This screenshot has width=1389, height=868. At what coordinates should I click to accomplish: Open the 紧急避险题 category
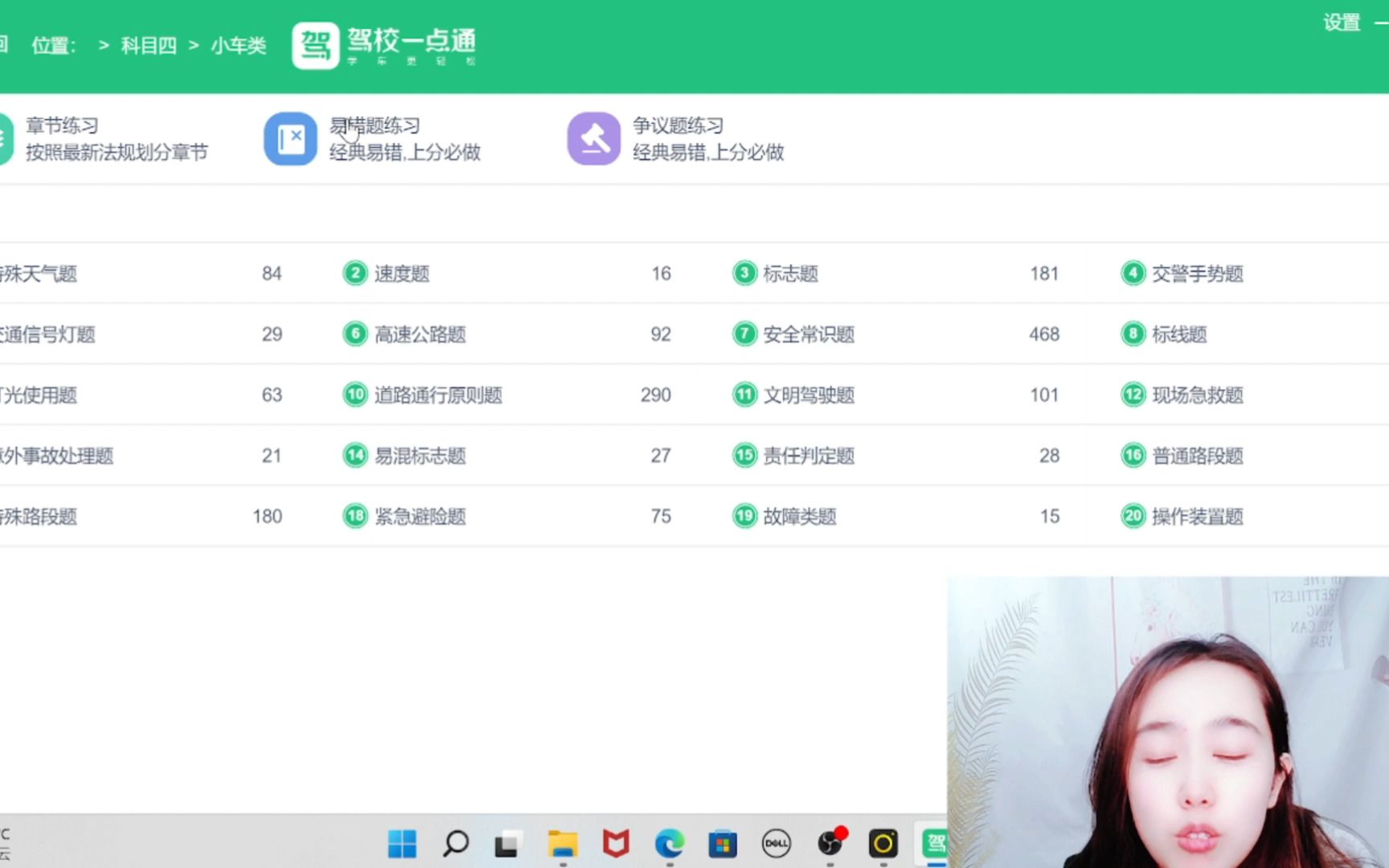(420, 516)
